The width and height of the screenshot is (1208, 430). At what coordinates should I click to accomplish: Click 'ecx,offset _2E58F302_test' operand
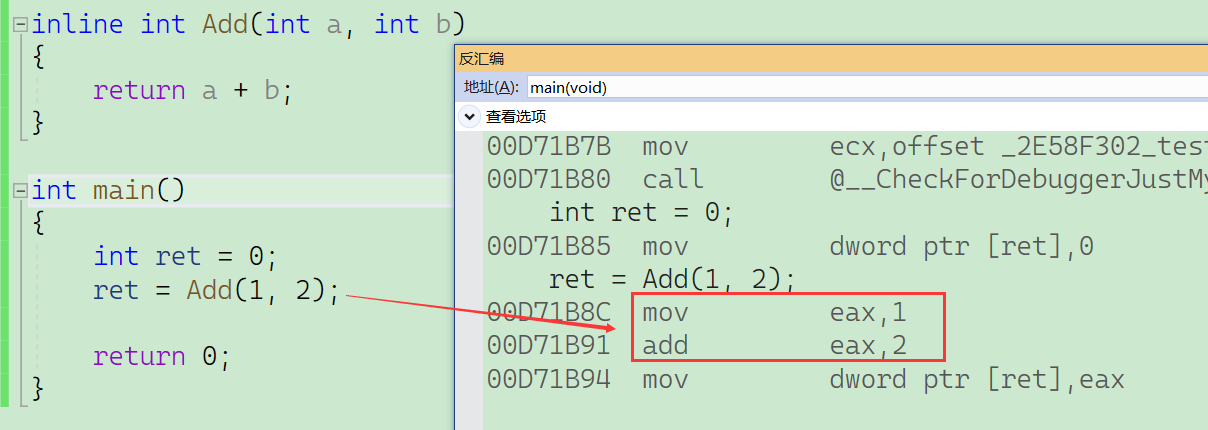pyautogui.click(x=1019, y=147)
